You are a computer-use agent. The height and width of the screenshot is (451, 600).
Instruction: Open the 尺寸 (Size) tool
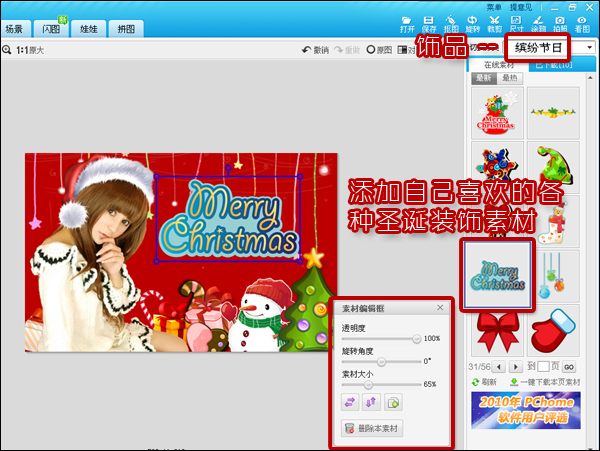coord(516,24)
